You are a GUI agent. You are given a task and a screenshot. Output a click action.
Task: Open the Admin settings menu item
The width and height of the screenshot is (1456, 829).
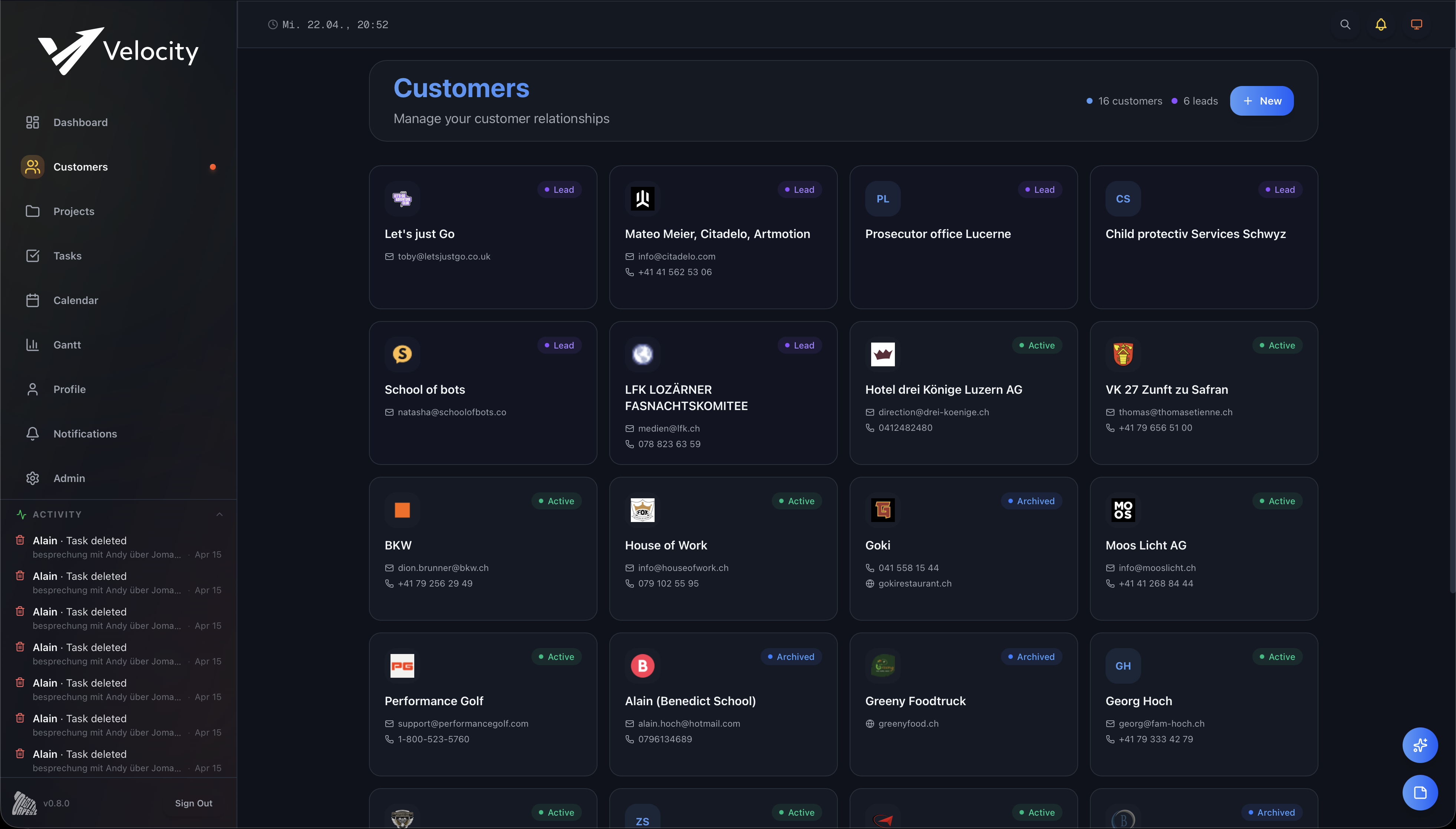(x=69, y=478)
